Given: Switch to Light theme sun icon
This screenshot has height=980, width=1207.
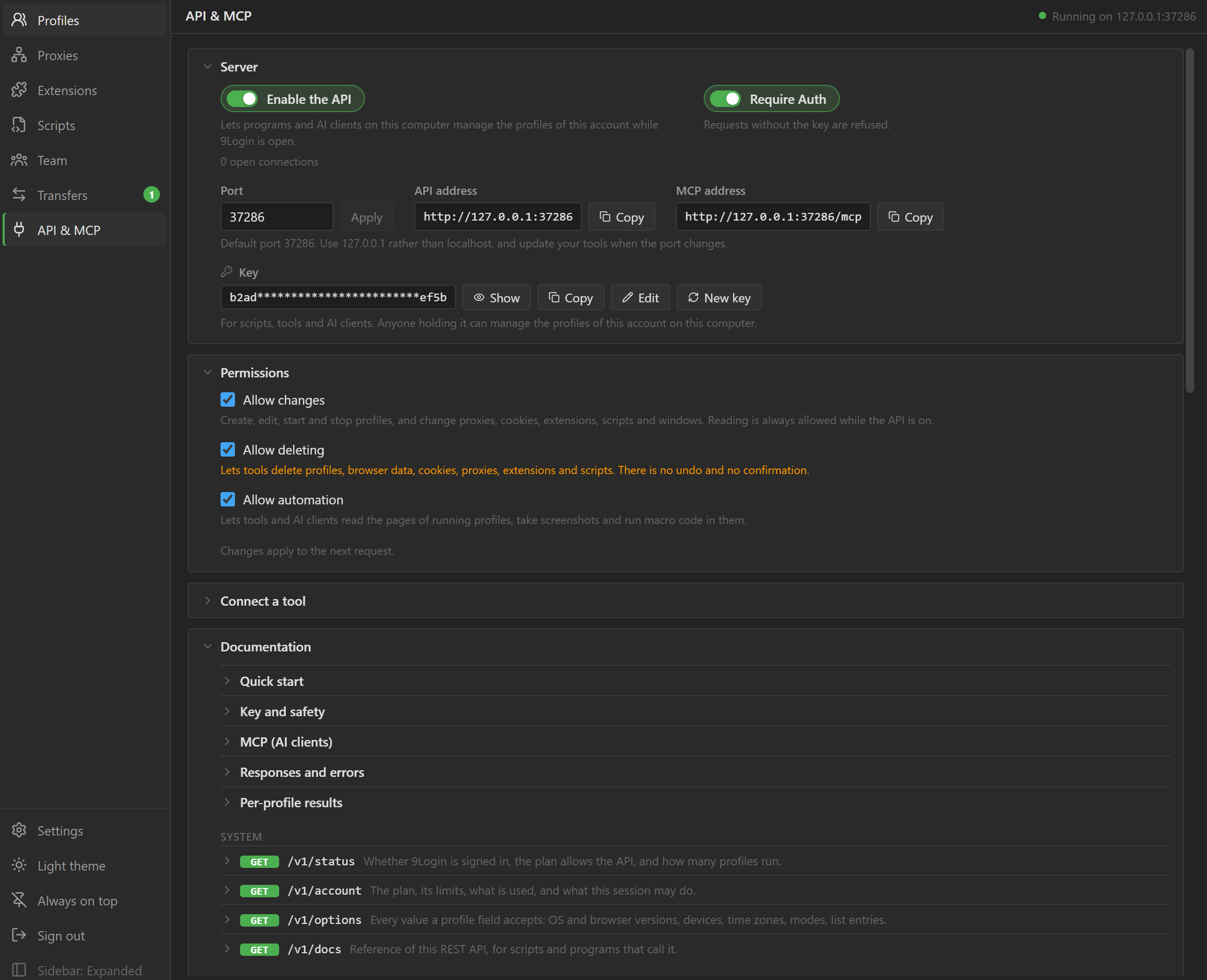Looking at the screenshot, I should coord(19,866).
